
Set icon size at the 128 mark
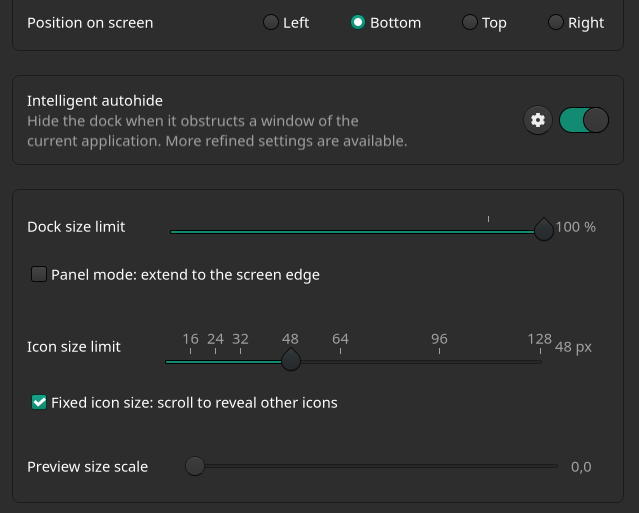[x=539, y=360]
